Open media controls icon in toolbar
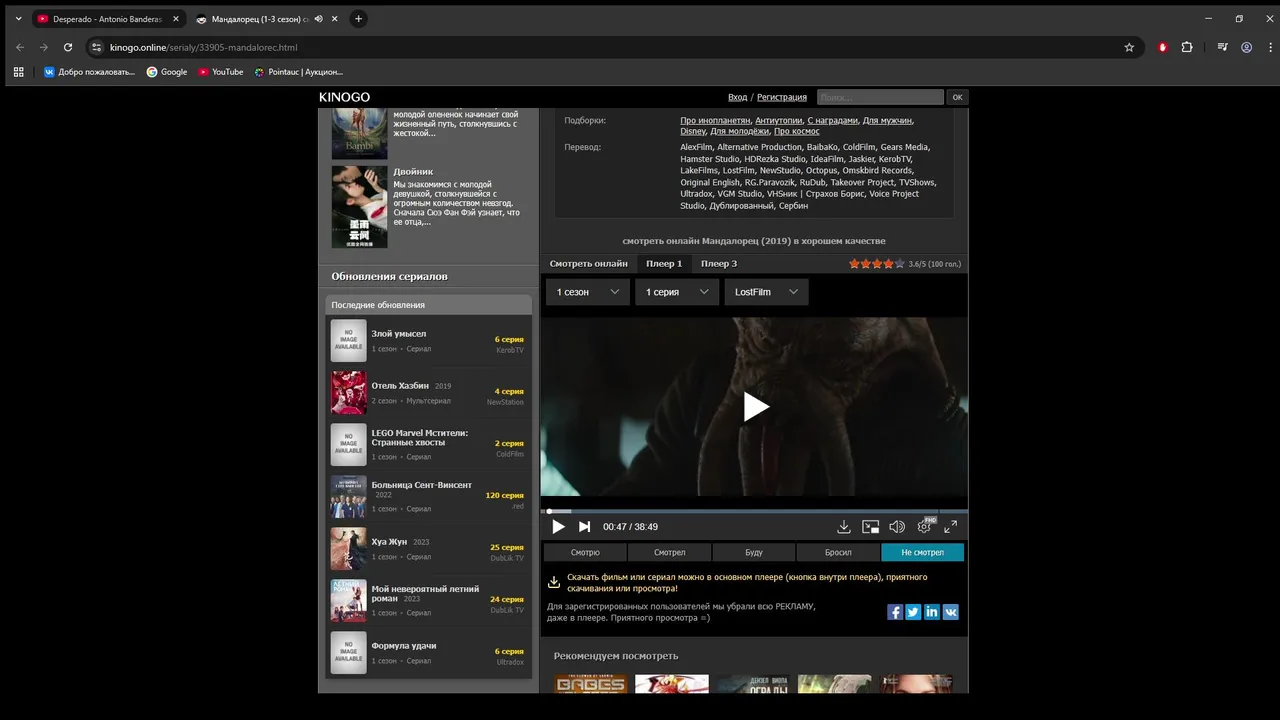Screen dimensions: 1280x720 click(x=1222, y=47)
